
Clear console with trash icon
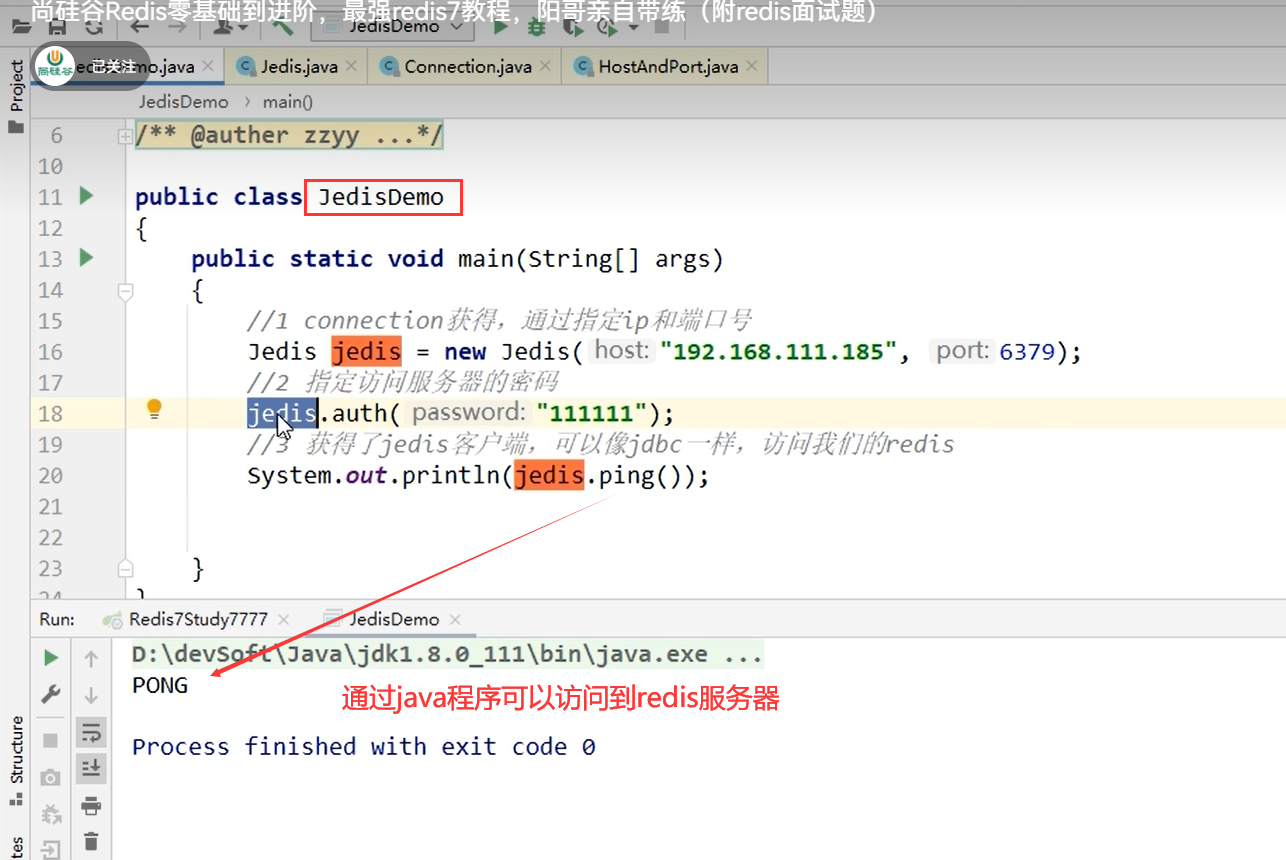point(91,841)
